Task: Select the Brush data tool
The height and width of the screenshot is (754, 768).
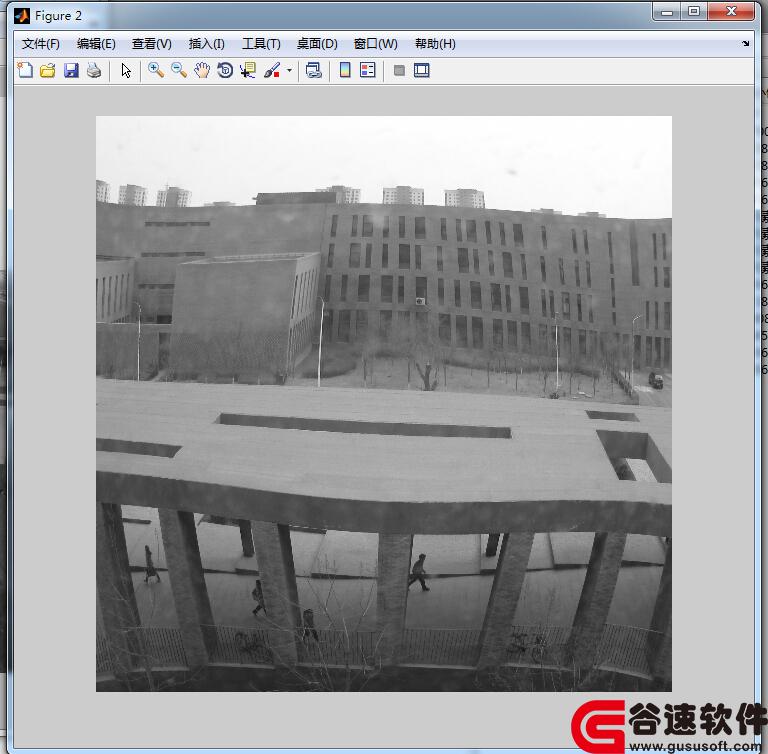Action: coord(272,71)
